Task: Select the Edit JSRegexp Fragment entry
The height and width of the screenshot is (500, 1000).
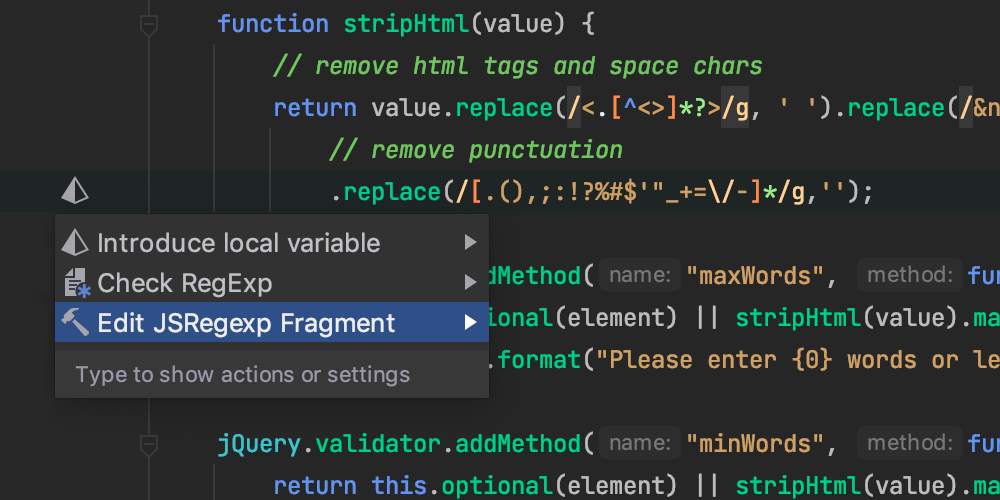Action: tap(246, 323)
